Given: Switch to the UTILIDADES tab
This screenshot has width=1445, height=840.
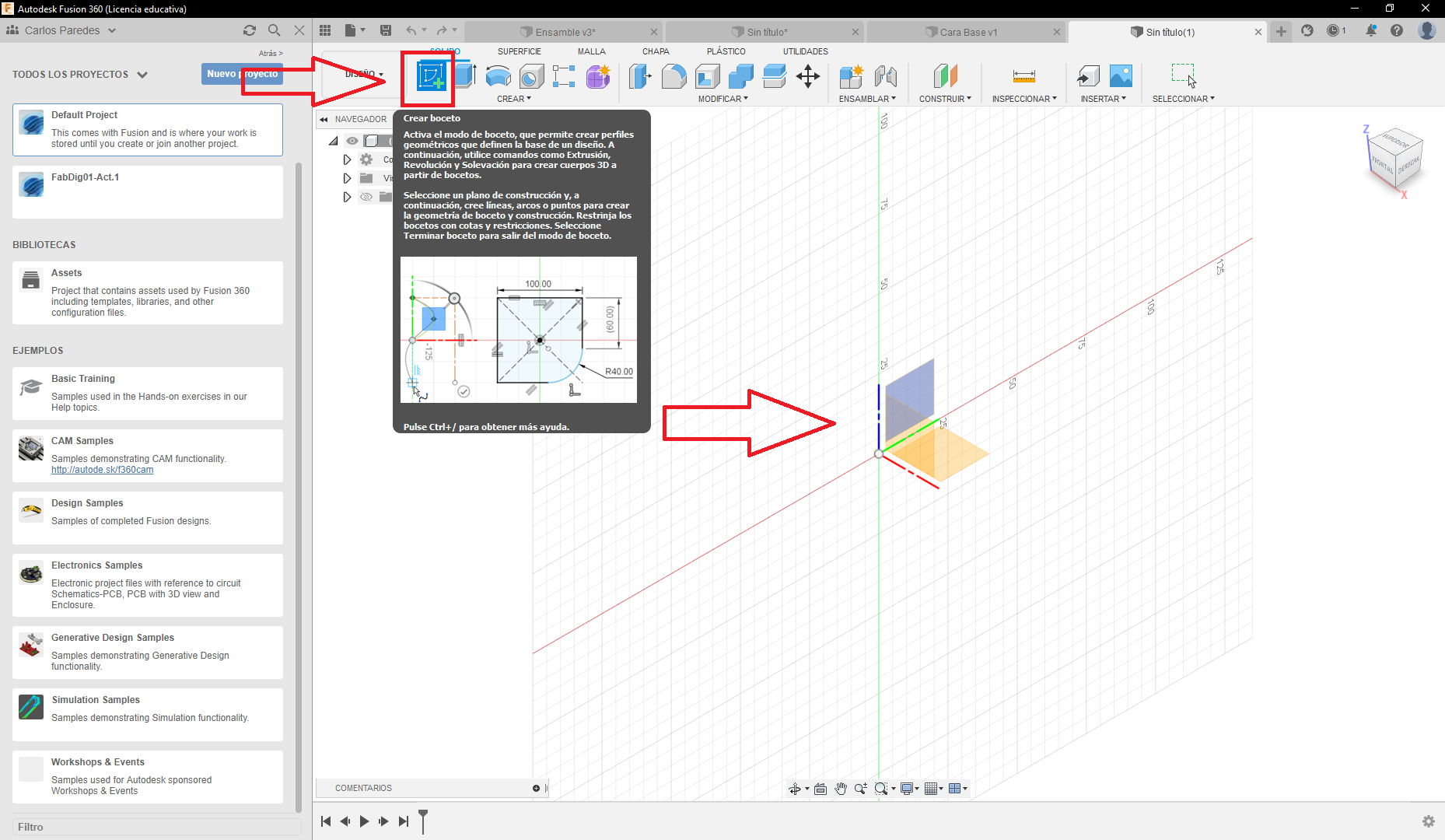Looking at the screenshot, I should click(806, 51).
